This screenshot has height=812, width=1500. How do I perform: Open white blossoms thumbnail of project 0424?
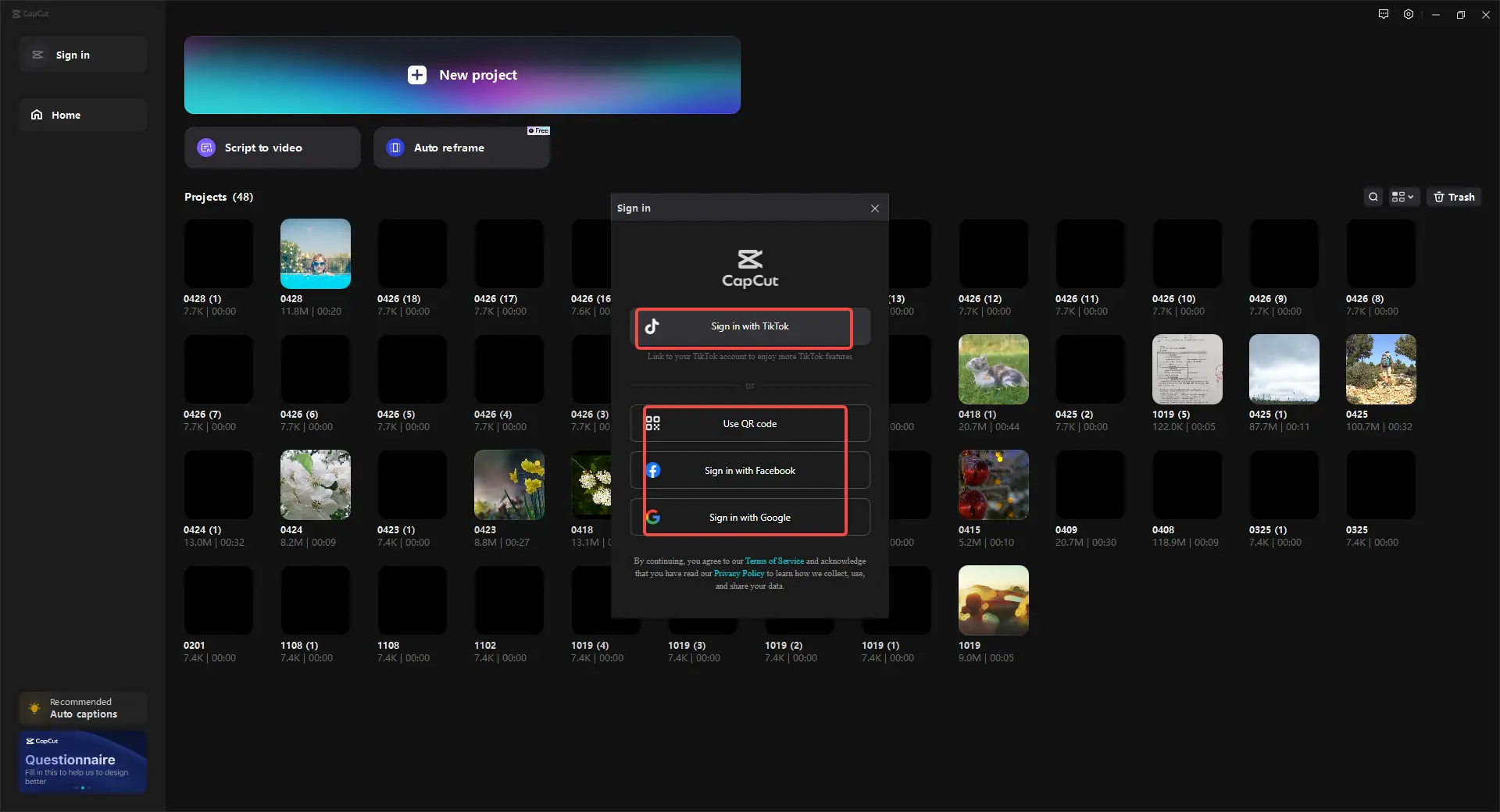316,485
